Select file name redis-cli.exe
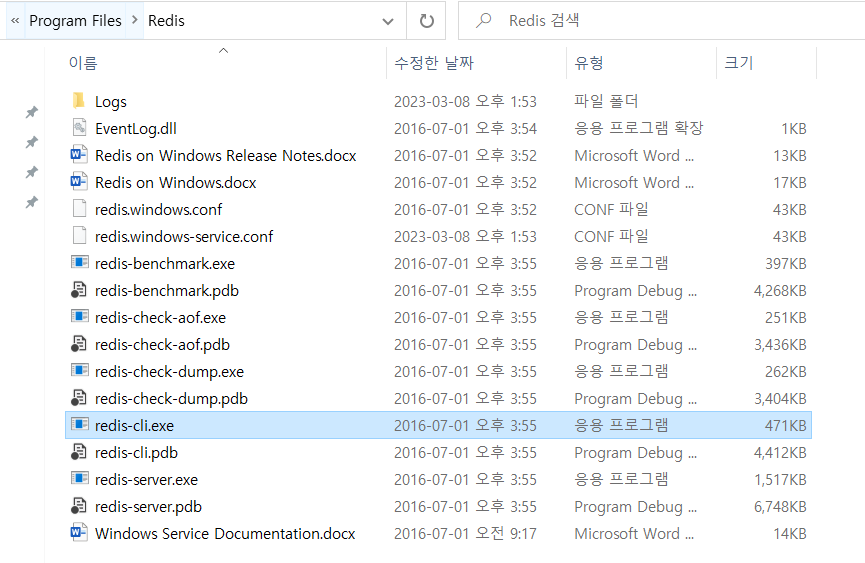 [134, 426]
